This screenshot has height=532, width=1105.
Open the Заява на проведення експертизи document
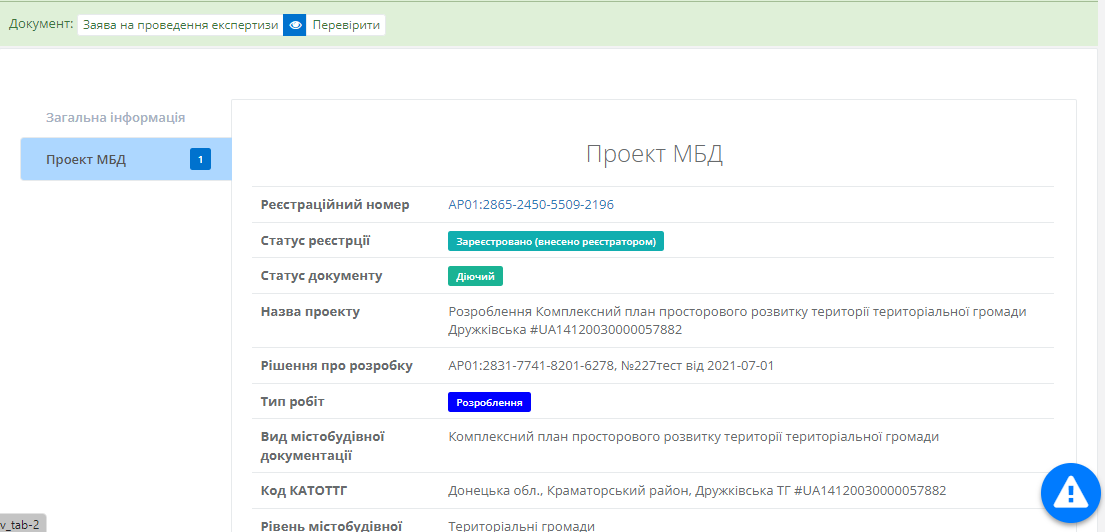(181, 25)
